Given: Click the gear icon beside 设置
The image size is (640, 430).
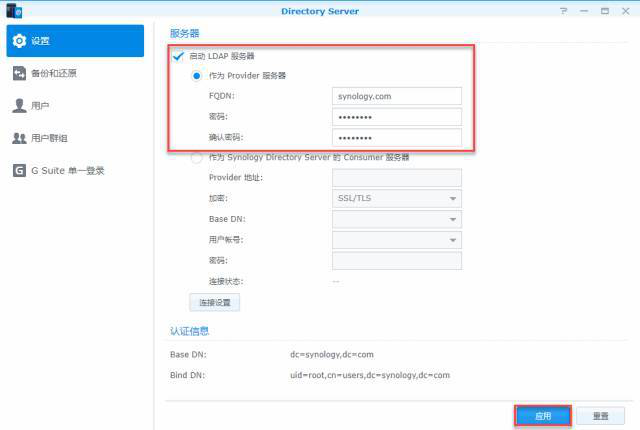Looking at the screenshot, I should coord(19,41).
